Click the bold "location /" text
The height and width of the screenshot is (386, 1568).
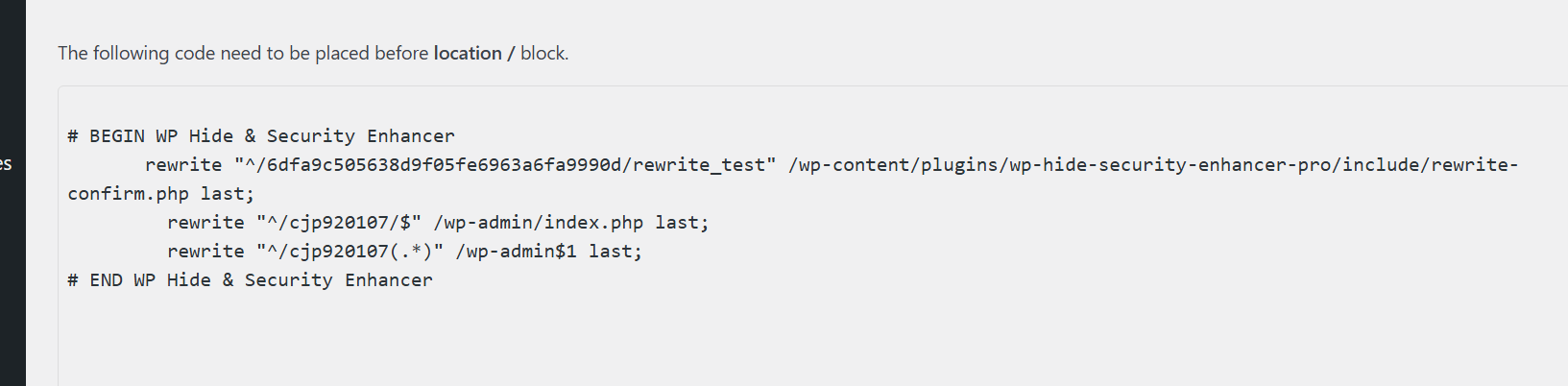coord(473,53)
